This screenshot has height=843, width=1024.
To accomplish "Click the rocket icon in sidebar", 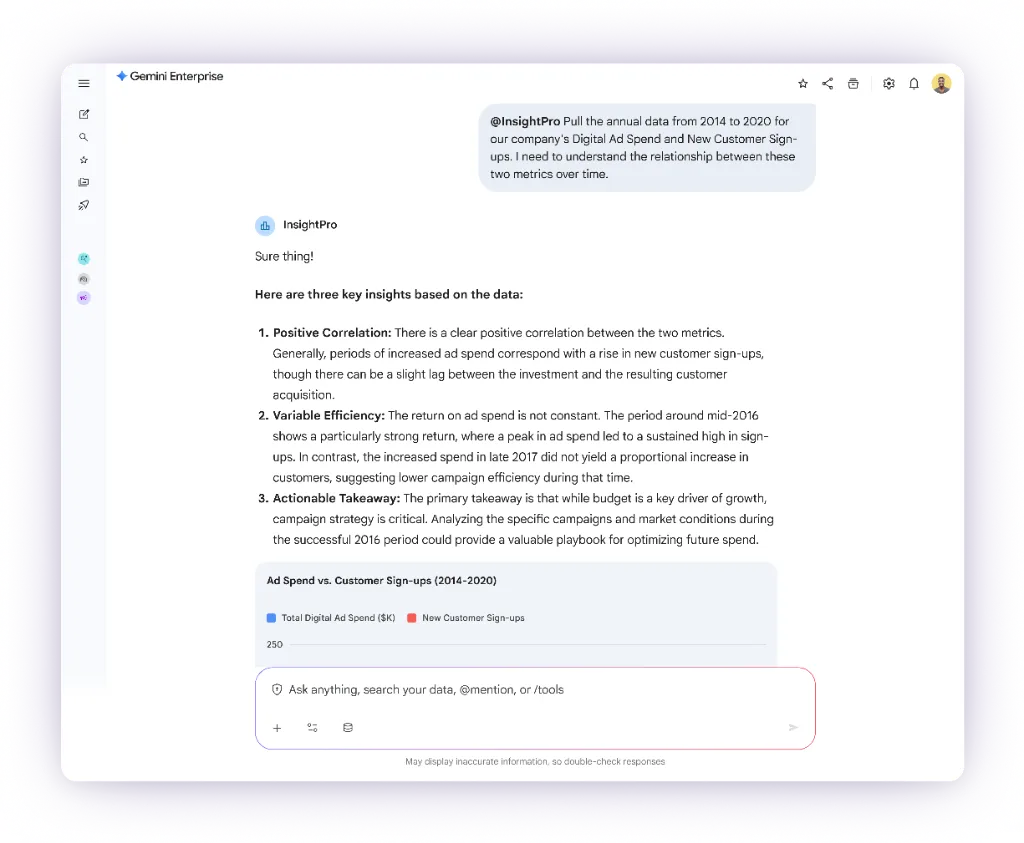I will coord(84,206).
